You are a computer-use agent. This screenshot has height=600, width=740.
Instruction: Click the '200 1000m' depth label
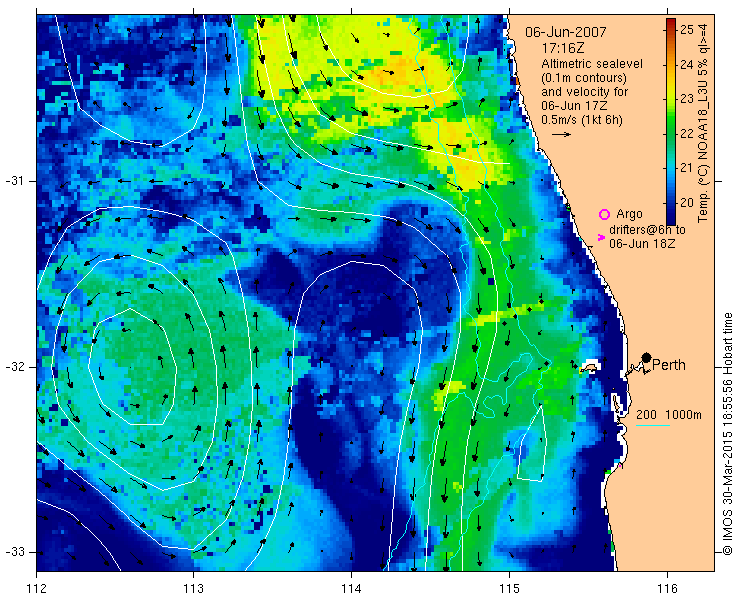pos(669,415)
